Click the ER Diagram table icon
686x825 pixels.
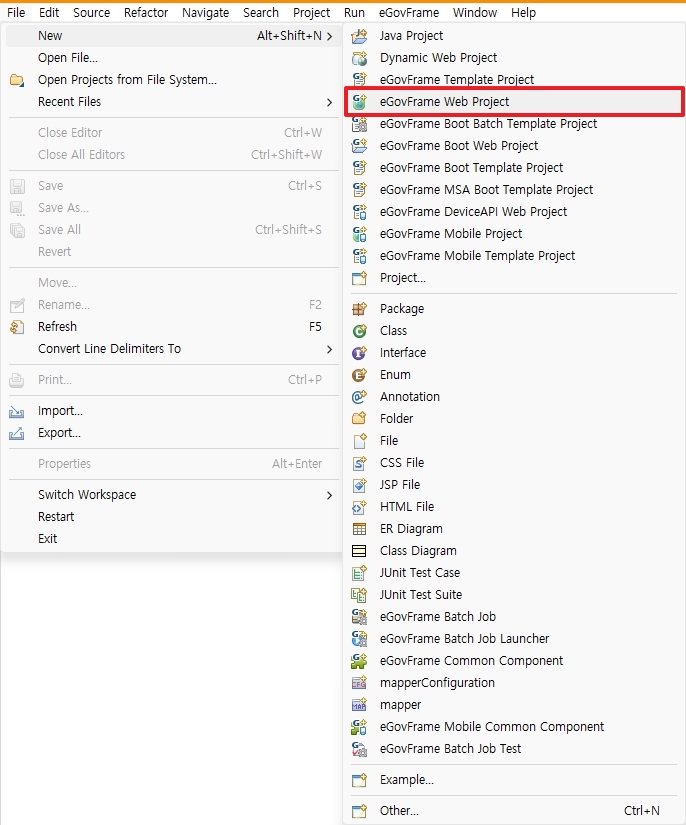coord(359,529)
